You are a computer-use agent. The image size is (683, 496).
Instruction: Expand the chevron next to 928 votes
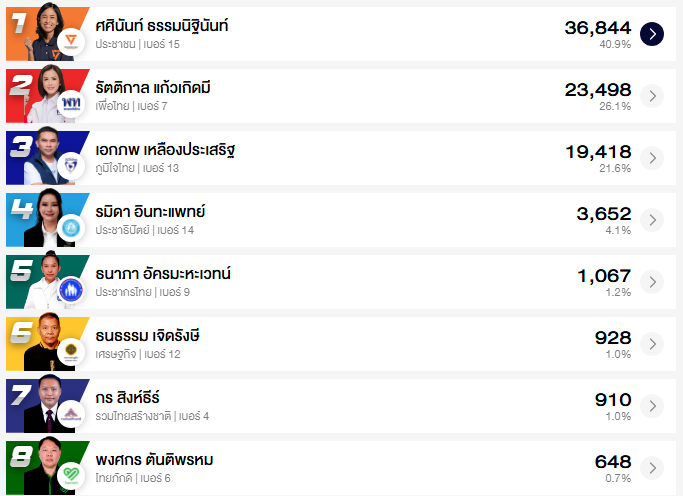point(652,344)
